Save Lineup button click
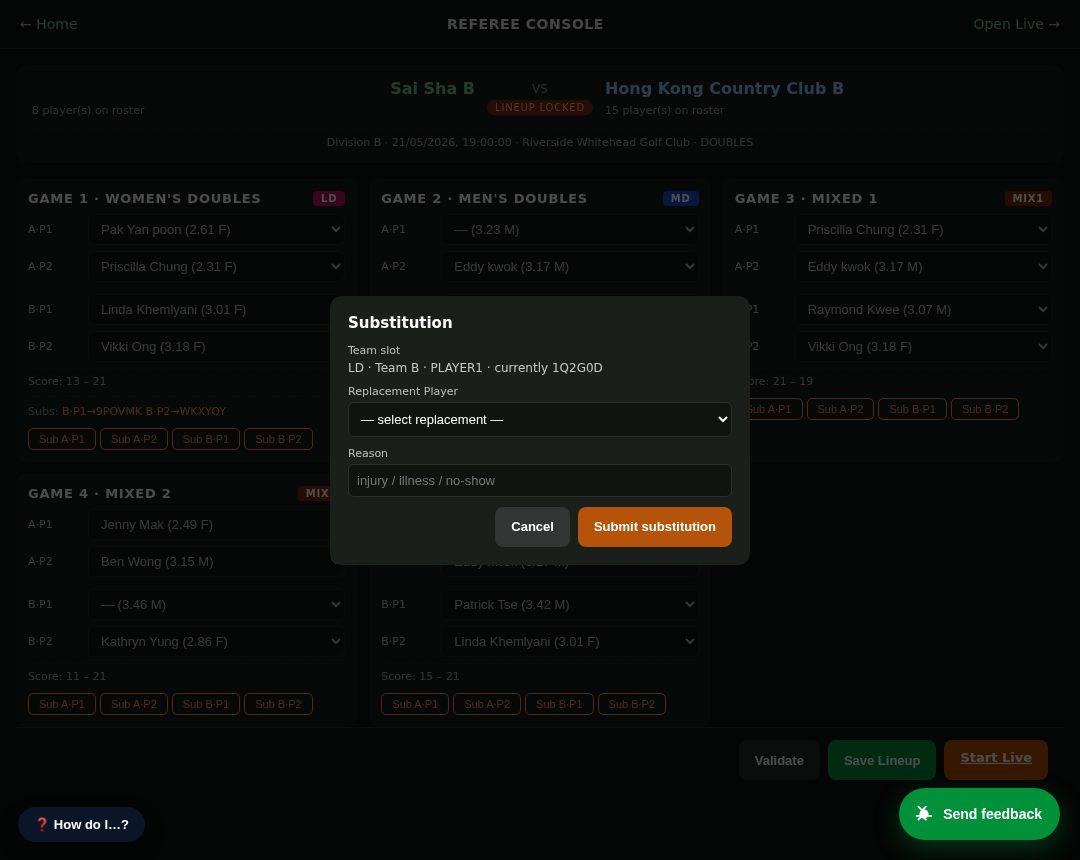 [882, 760]
